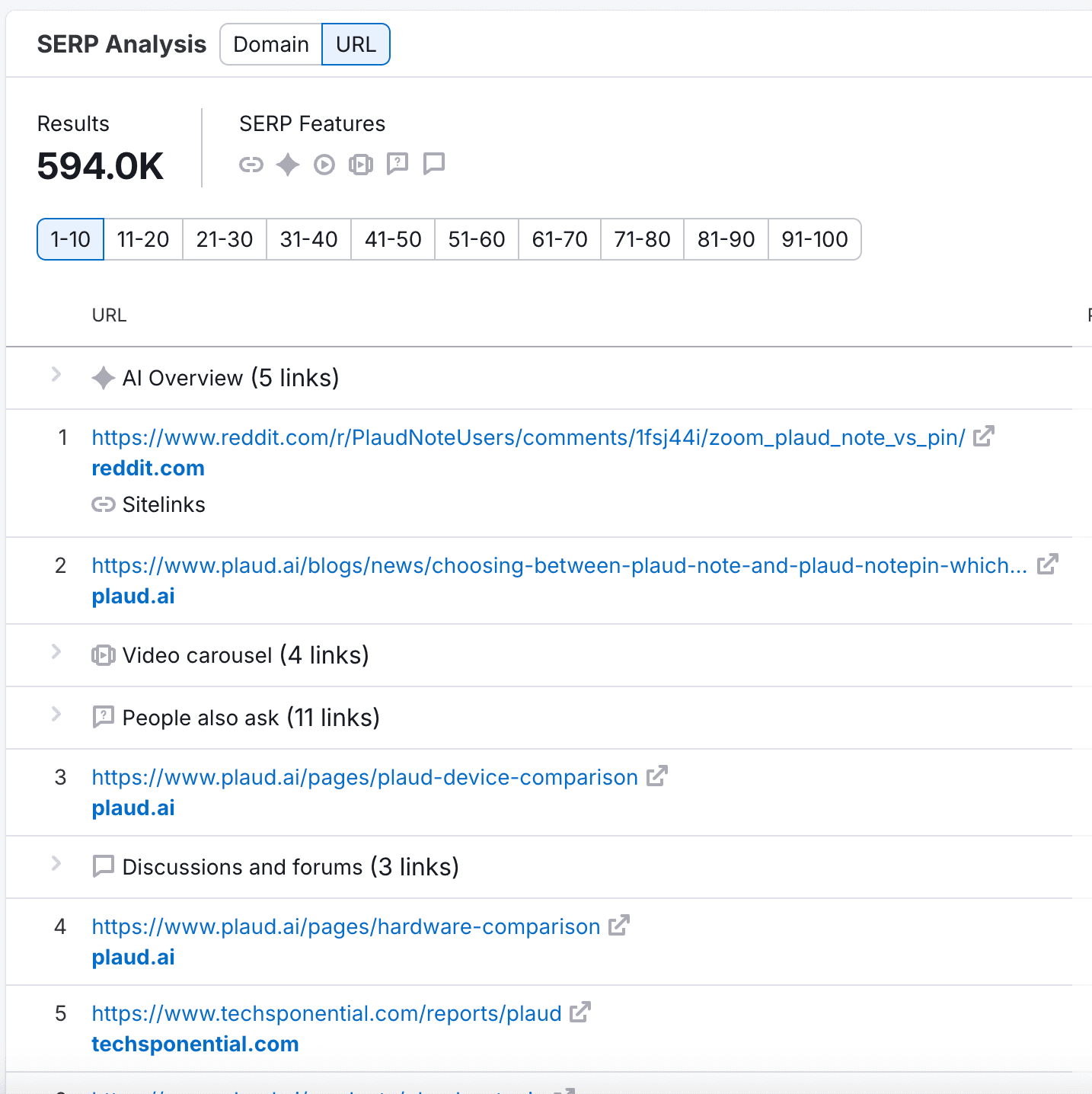Screen dimensions: 1092x1094
Task: Select results range 1-10
Action: click(70, 239)
